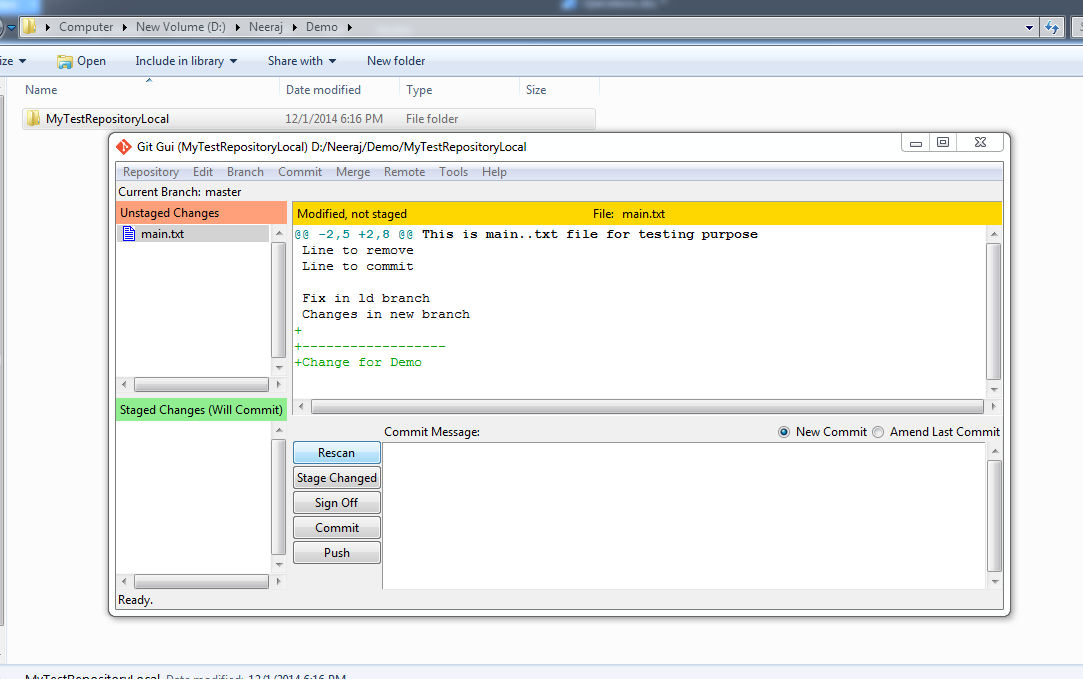The width and height of the screenshot is (1083, 679).
Task: Click the Git Gui icon in the title bar
Action: (125, 146)
